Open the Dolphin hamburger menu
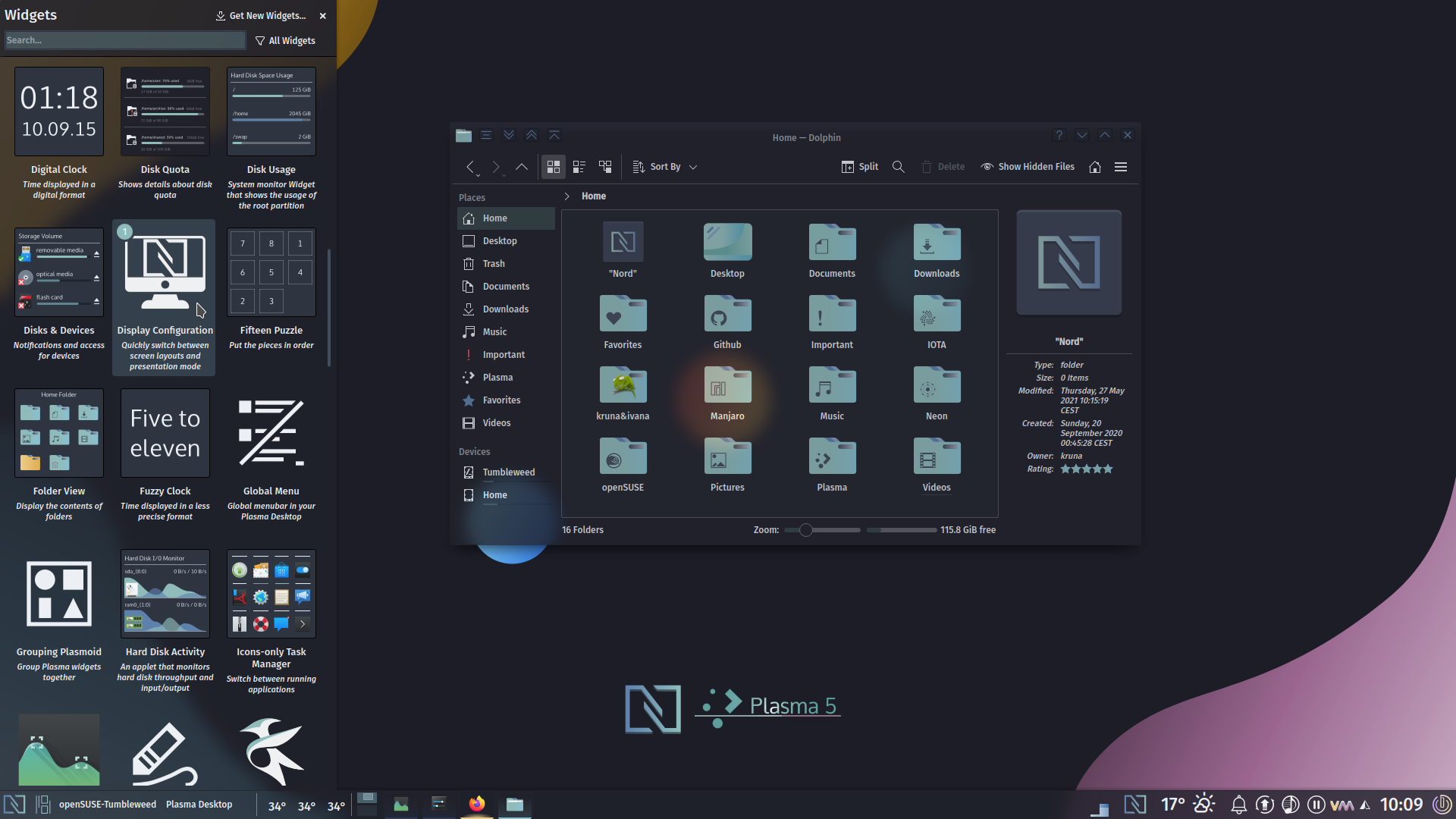The width and height of the screenshot is (1456, 819). click(1121, 167)
